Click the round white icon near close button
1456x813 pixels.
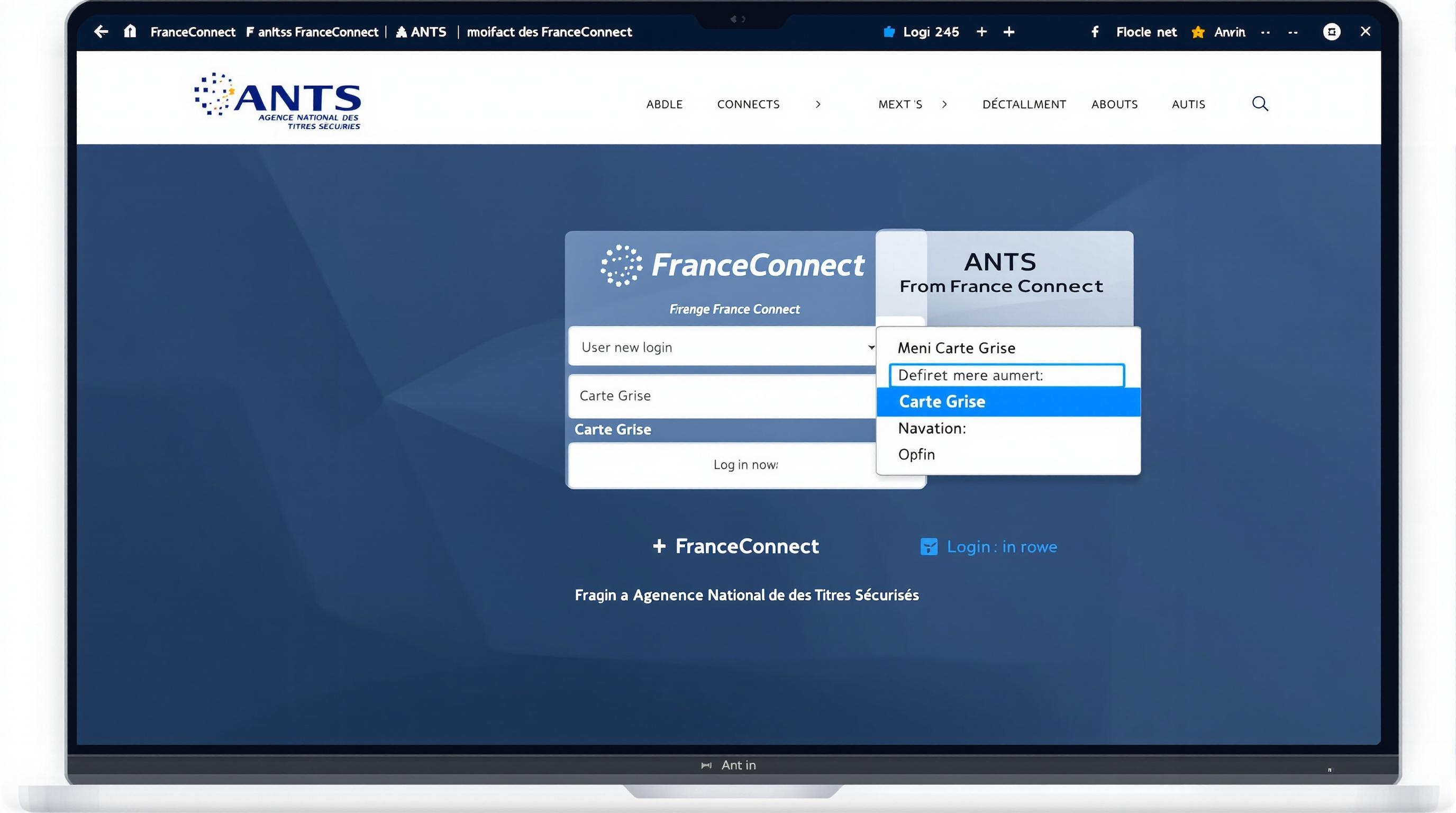[x=1332, y=32]
